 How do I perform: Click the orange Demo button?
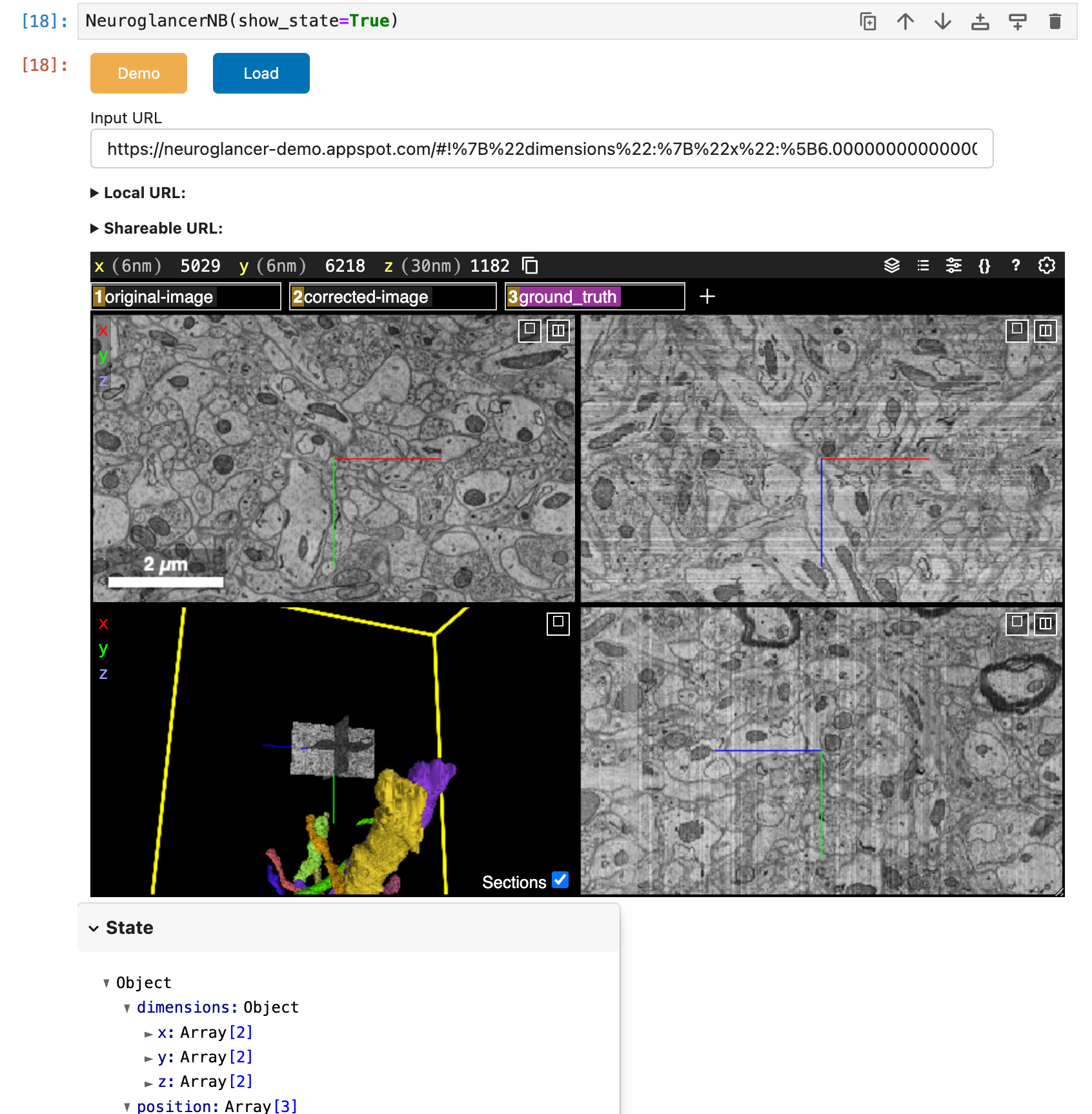[x=139, y=74]
